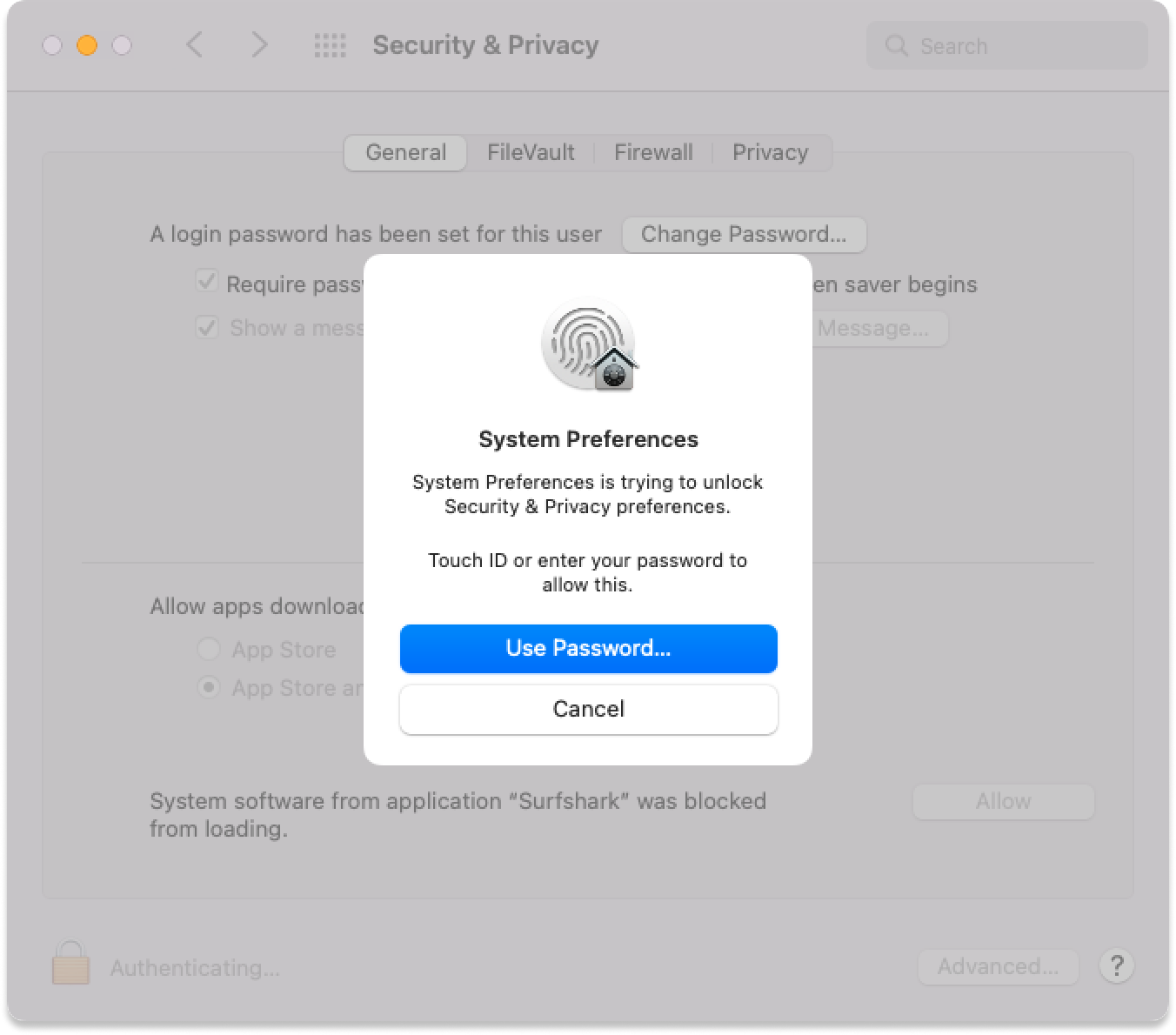Open the Privacy tab
Viewport: 1176px width, 1035px height.
click(x=770, y=152)
